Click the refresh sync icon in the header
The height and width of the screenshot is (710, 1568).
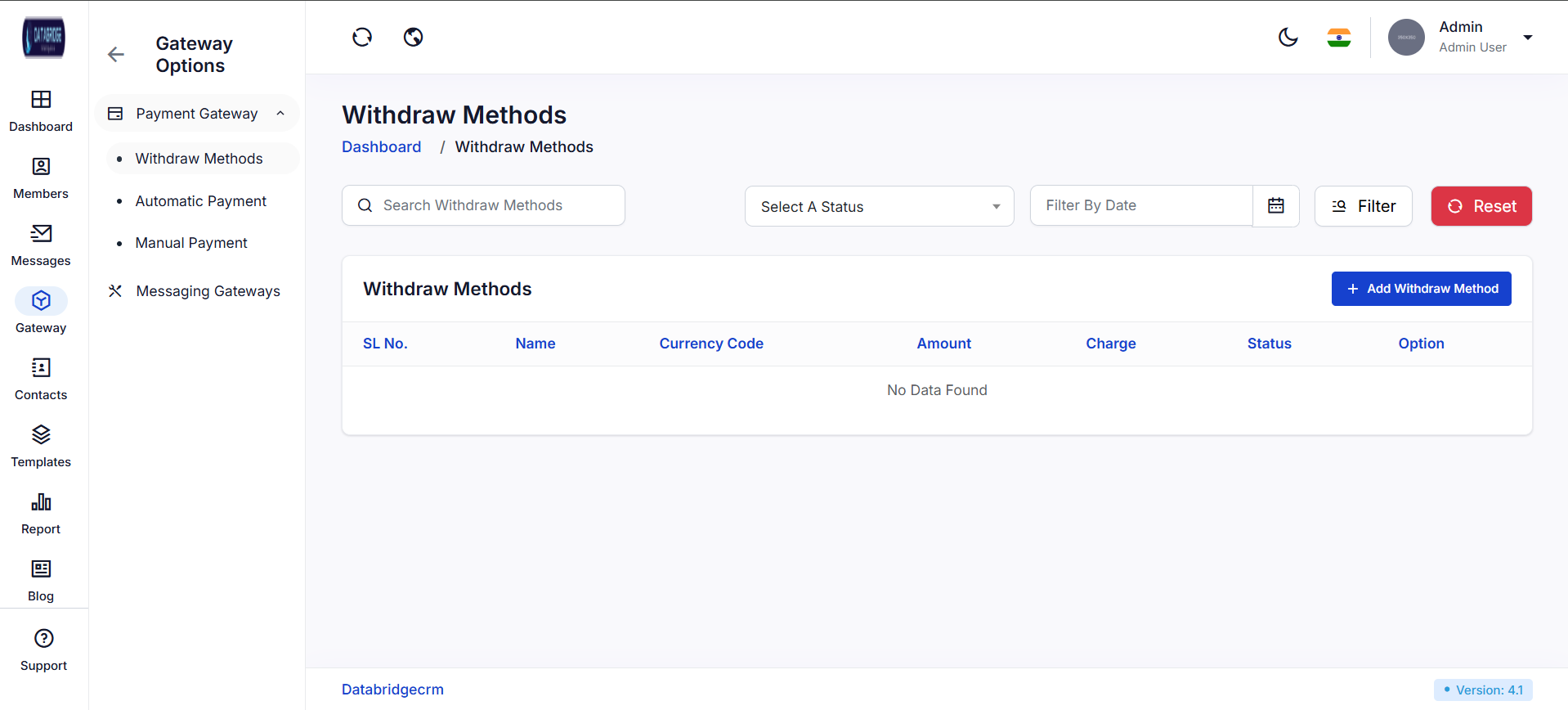pos(362,37)
